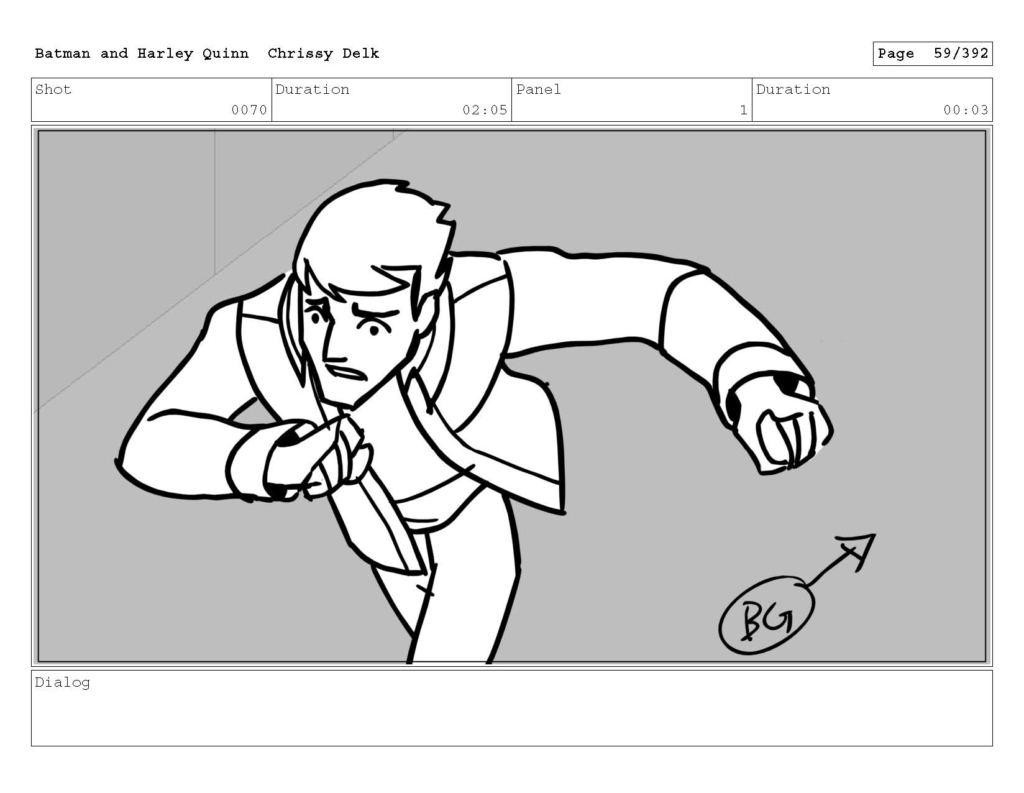Click the "Dialog" label
The width and height of the screenshot is (1024, 793).
pos(63,683)
